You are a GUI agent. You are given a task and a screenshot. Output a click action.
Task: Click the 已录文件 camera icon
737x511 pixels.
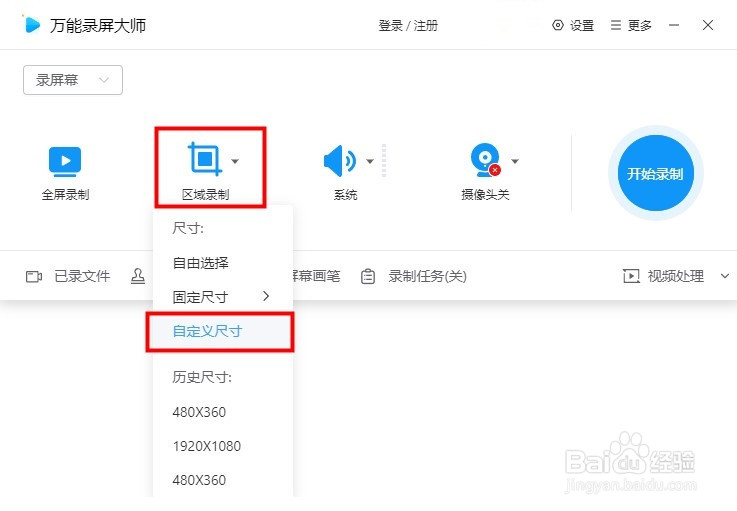click(x=34, y=276)
